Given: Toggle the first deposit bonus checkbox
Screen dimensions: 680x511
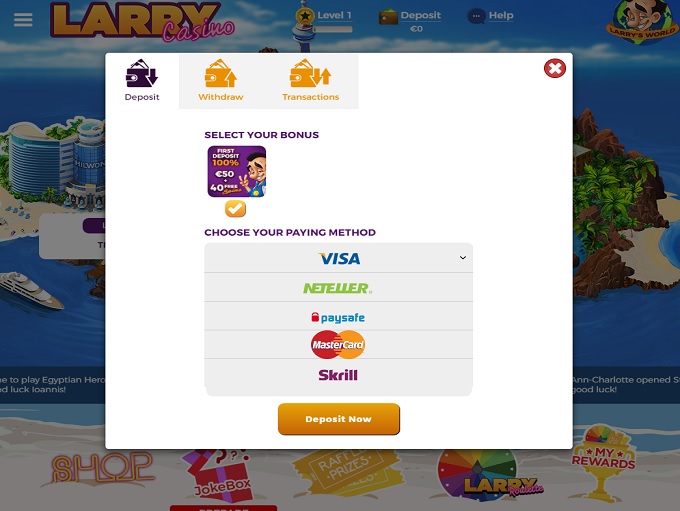Looking at the screenshot, I should [235, 209].
